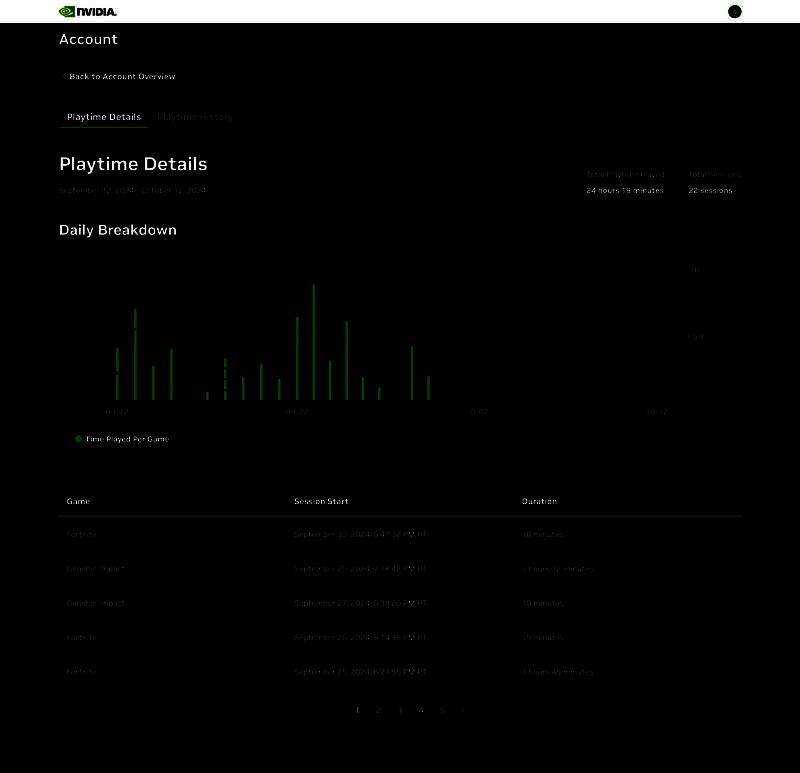
Task: Sort the table by Duration
Action: (x=539, y=501)
